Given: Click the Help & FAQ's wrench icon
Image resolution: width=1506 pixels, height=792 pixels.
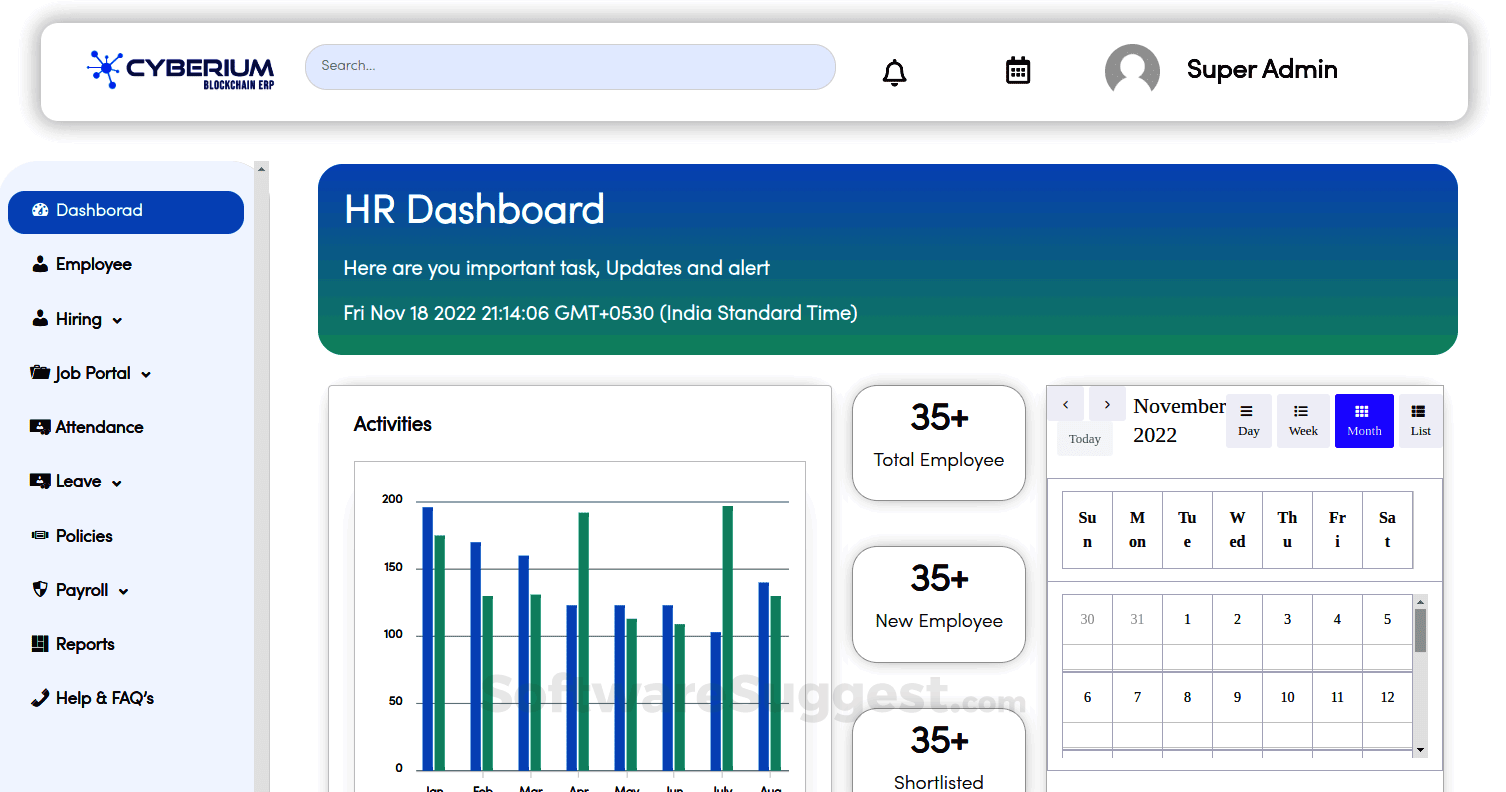Looking at the screenshot, I should click(x=40, y=698).
